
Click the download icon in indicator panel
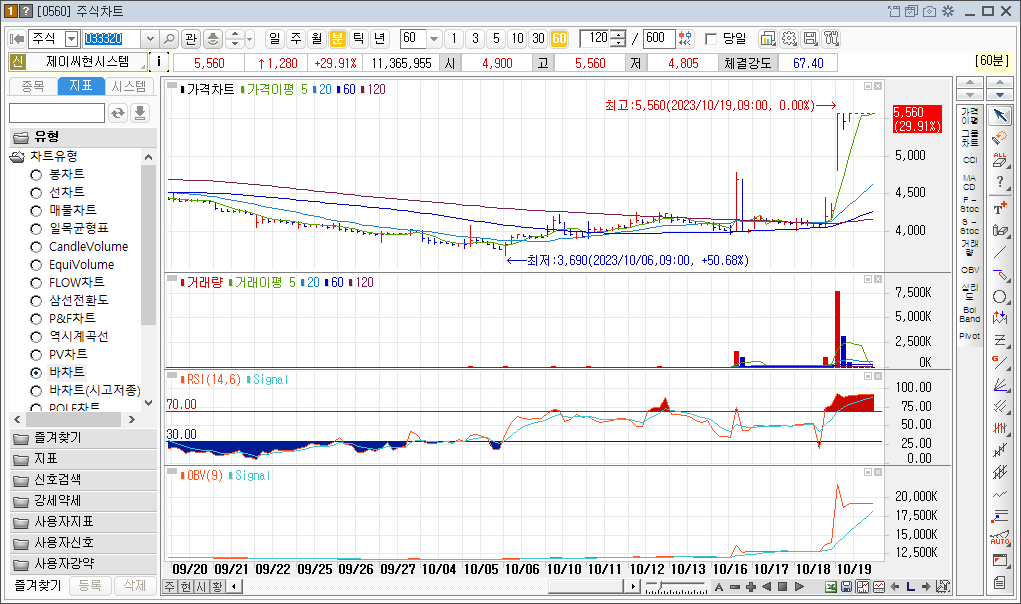pyautogui.click(x=139, y=113)
